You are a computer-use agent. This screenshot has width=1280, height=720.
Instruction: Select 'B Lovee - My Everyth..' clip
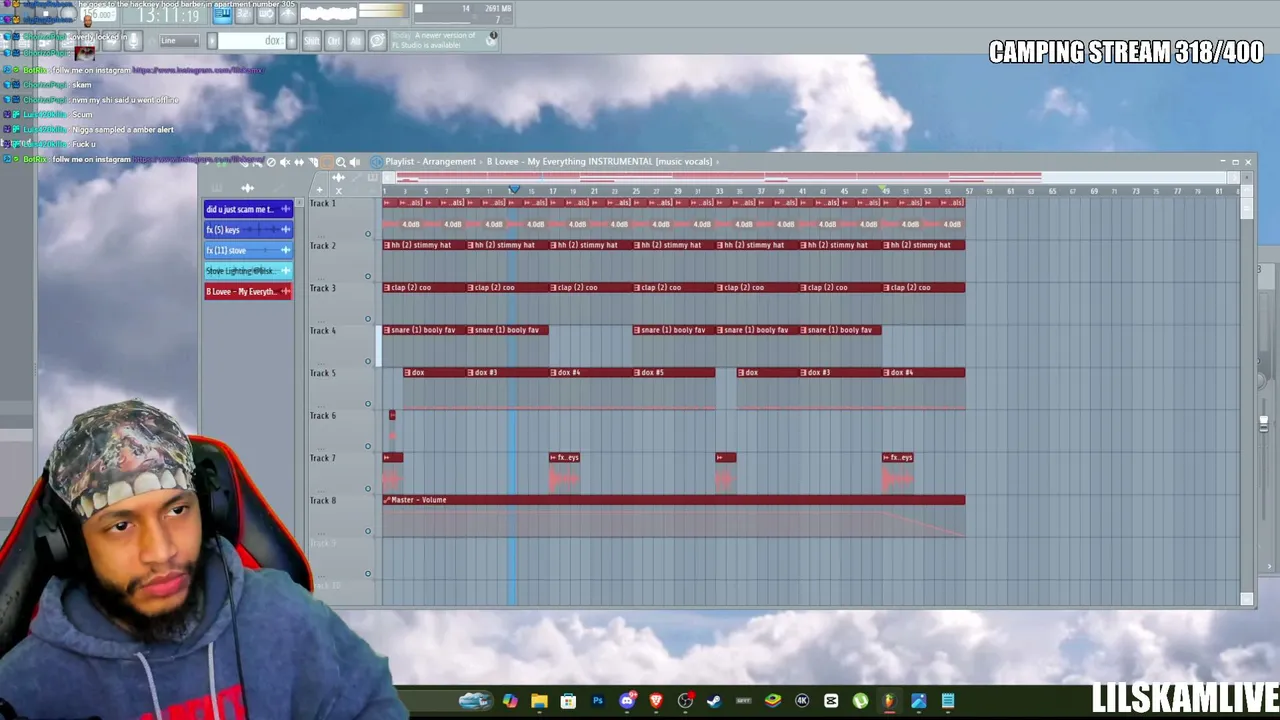point(248,292)
